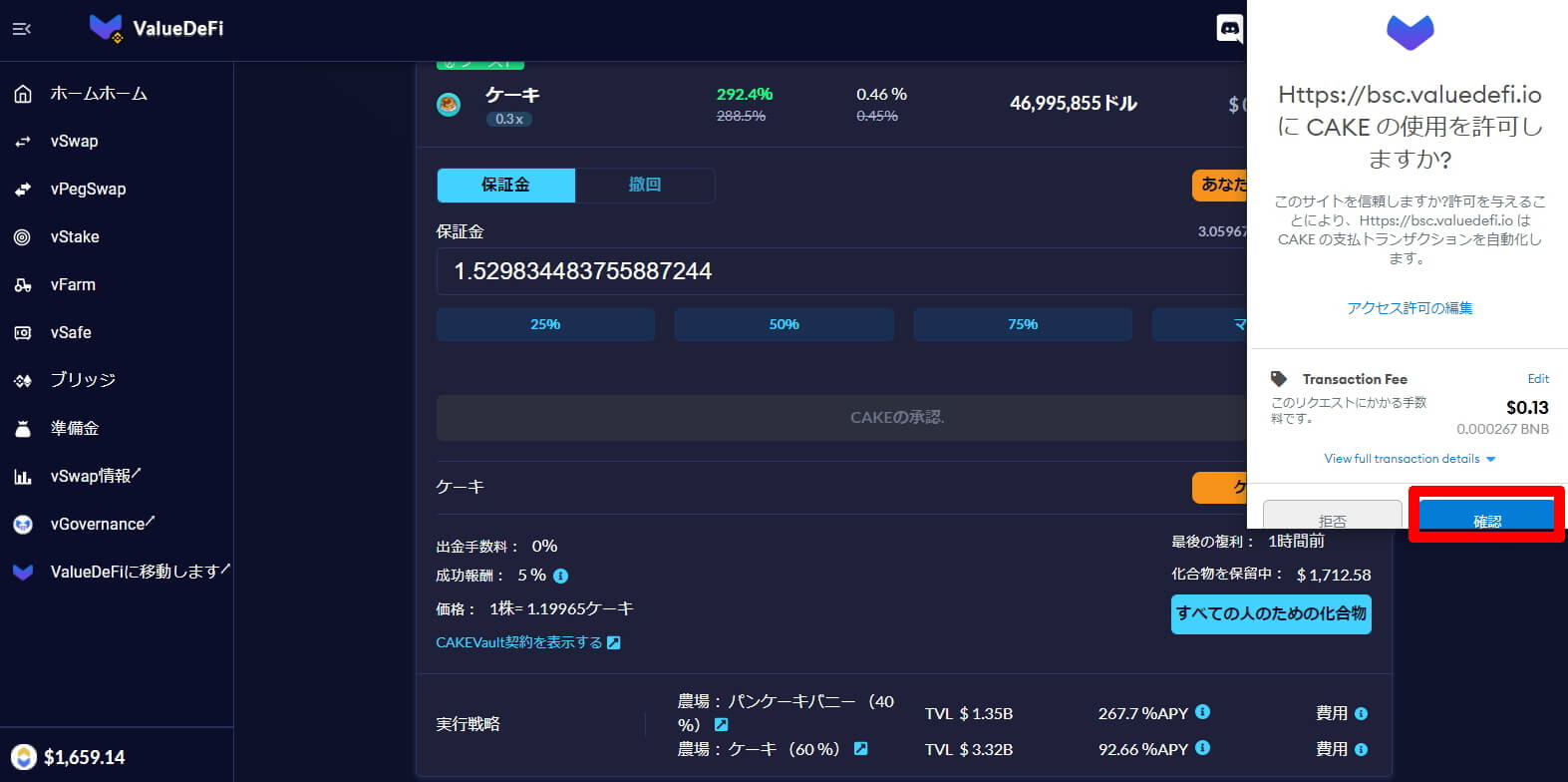Click the info icon beside 267.7 %APY
1568x782 pixels.
pyautogui.click(x=1202, y=711)
